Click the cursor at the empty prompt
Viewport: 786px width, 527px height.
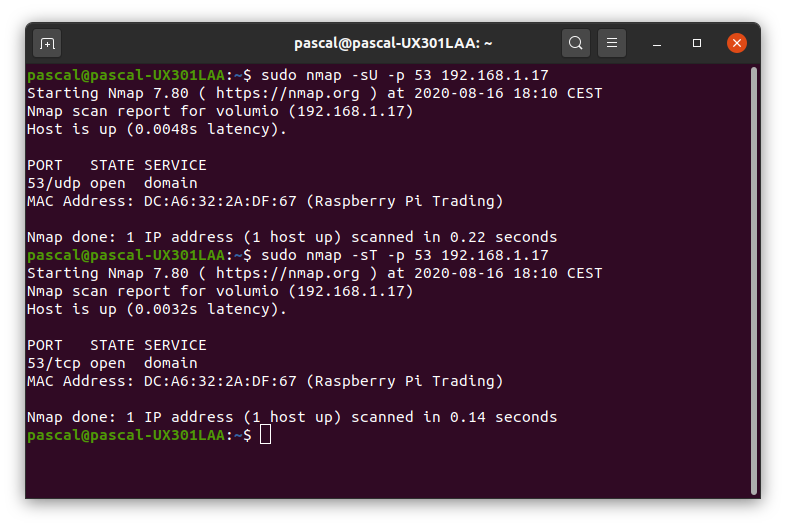[266, 435]
